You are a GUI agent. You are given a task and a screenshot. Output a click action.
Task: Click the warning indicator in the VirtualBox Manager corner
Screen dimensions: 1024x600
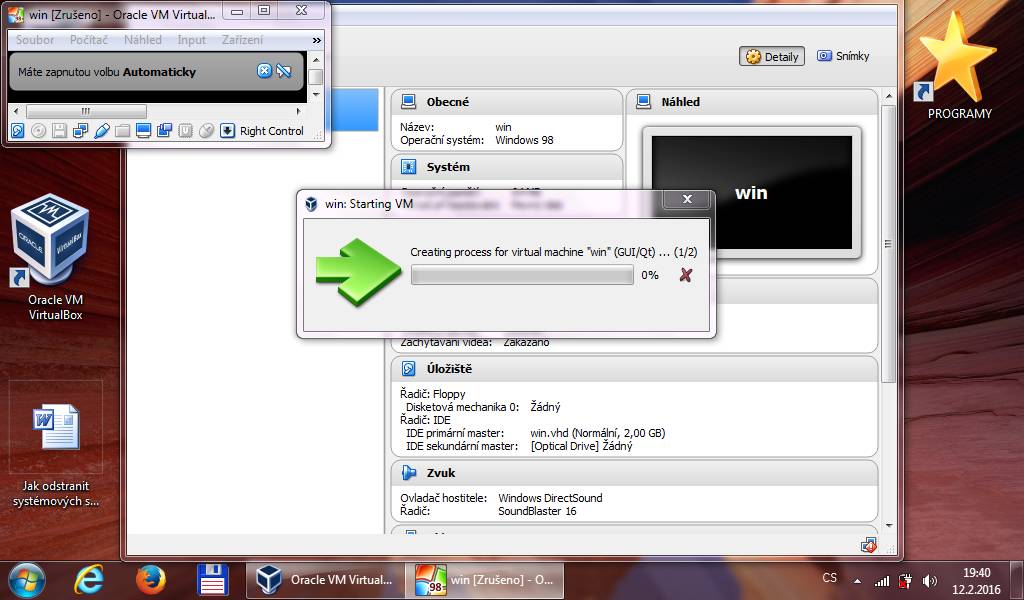click(868, 545)
